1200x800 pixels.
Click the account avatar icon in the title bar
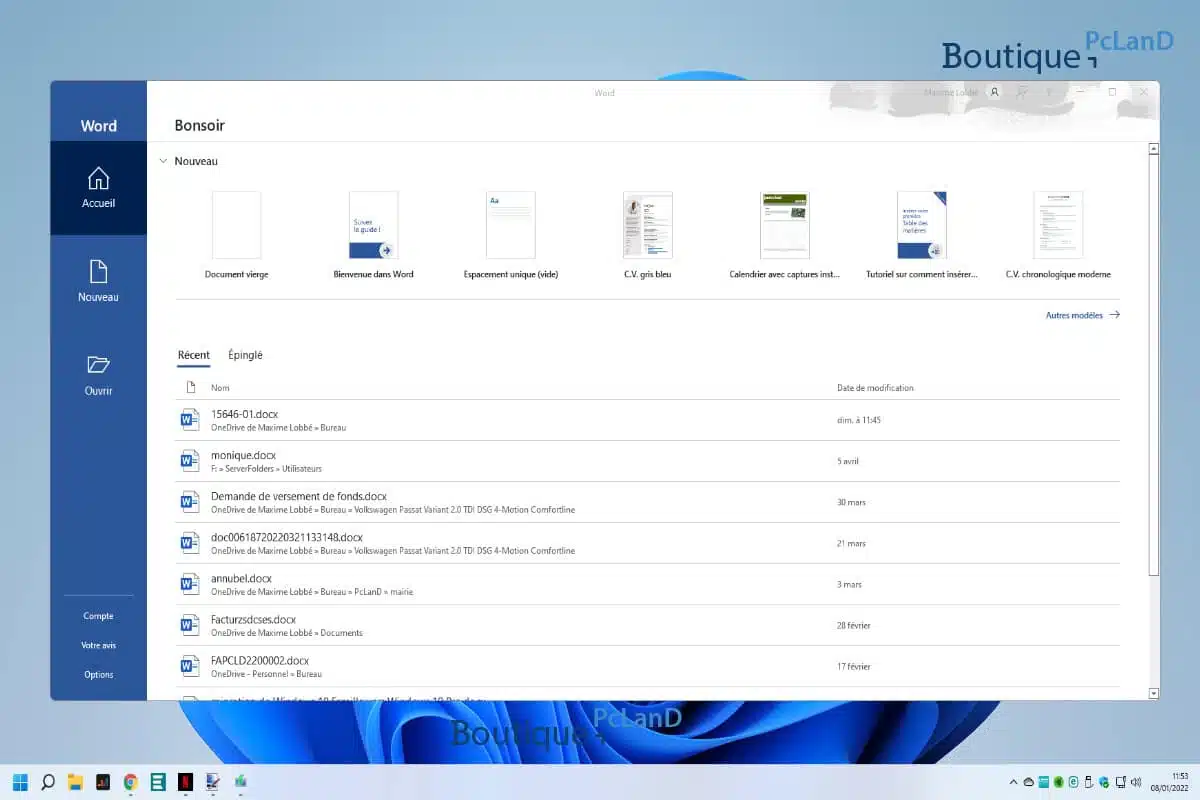(x=994, y=92)
